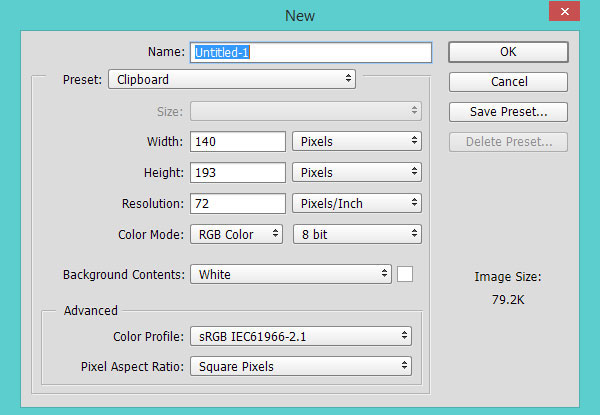Click the Cancel button
Image resolution: width=600 pixels, height=415 pixels.
[x=508, y=82]
